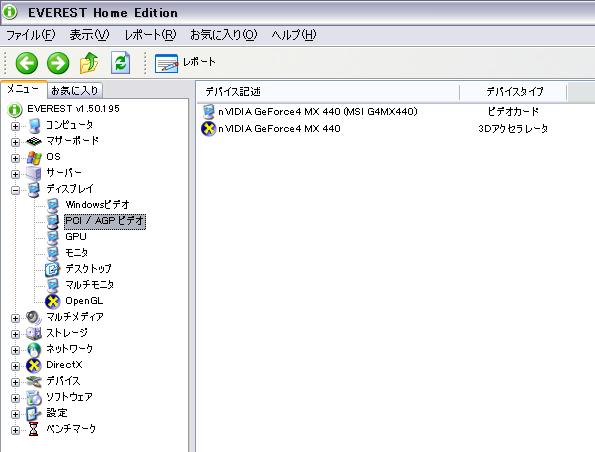Open the レポート(R) menu
Screen dimensions: 595x452
[150, 35]
